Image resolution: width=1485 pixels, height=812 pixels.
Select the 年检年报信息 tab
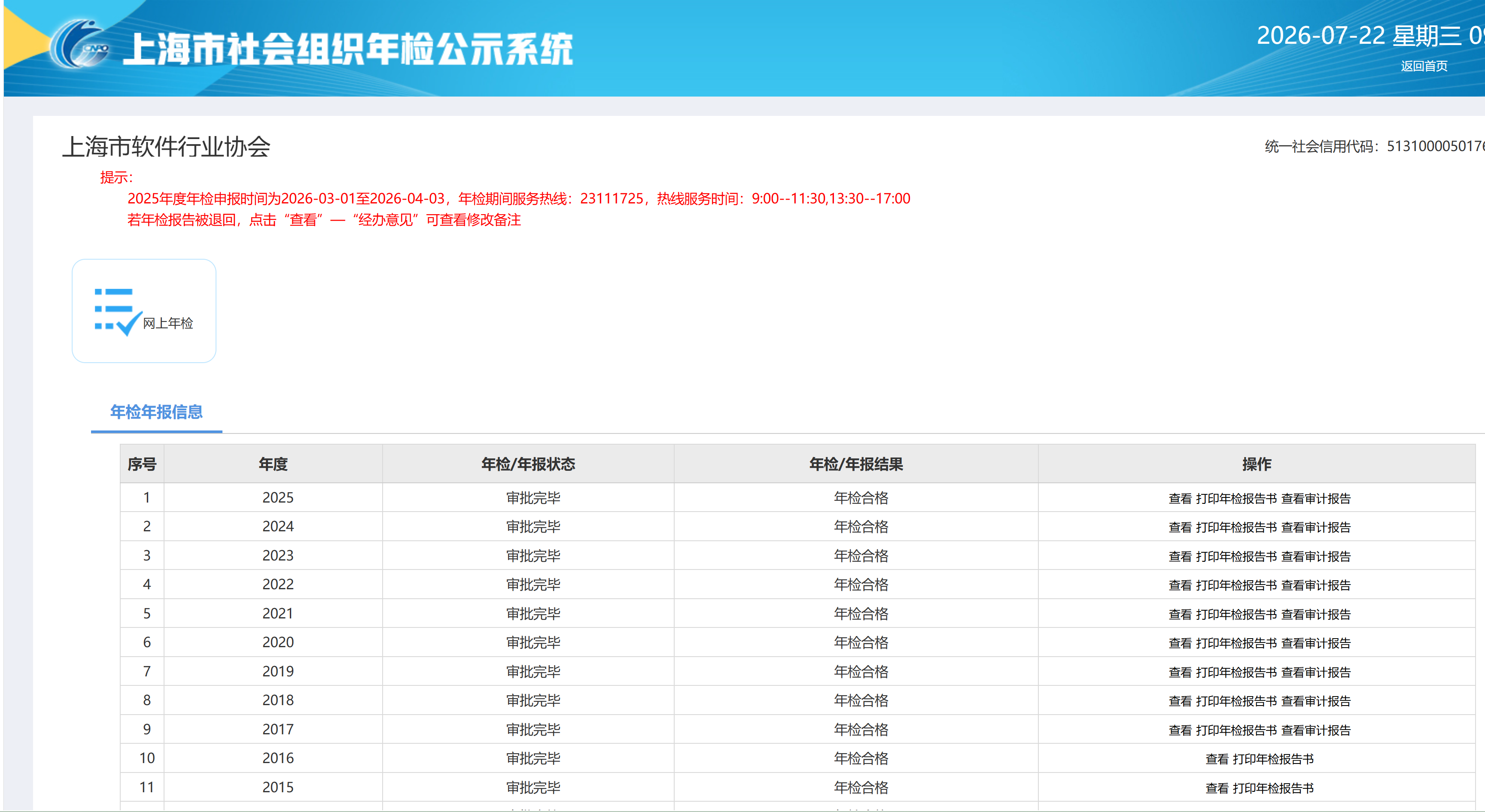tap(156, 412)
